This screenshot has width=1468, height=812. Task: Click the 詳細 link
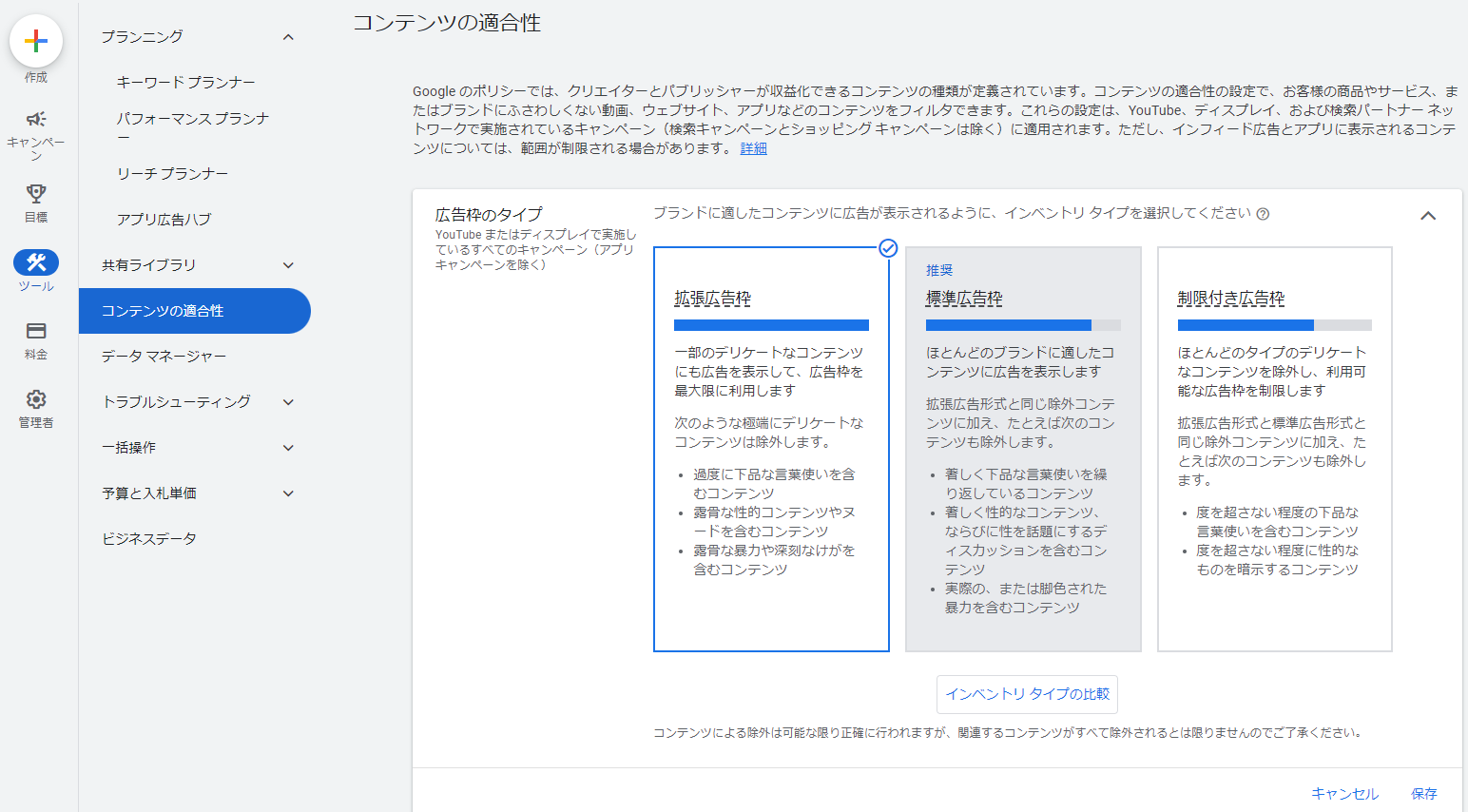(753, 148)
